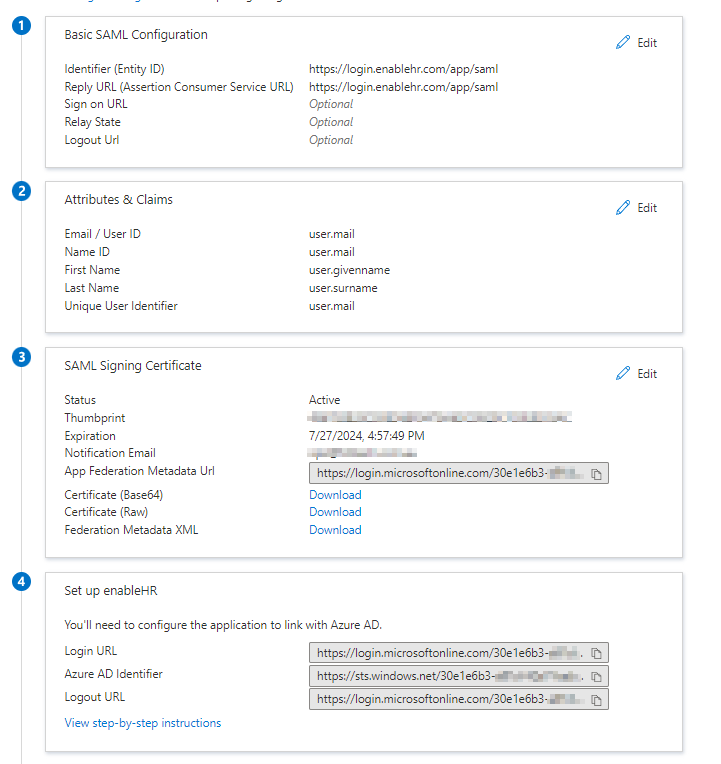Image resolution: width=721 pixels, height=764 pixels.
Task: Click the App Federation Metadata Url field
Action: click(x=458, y=473)
